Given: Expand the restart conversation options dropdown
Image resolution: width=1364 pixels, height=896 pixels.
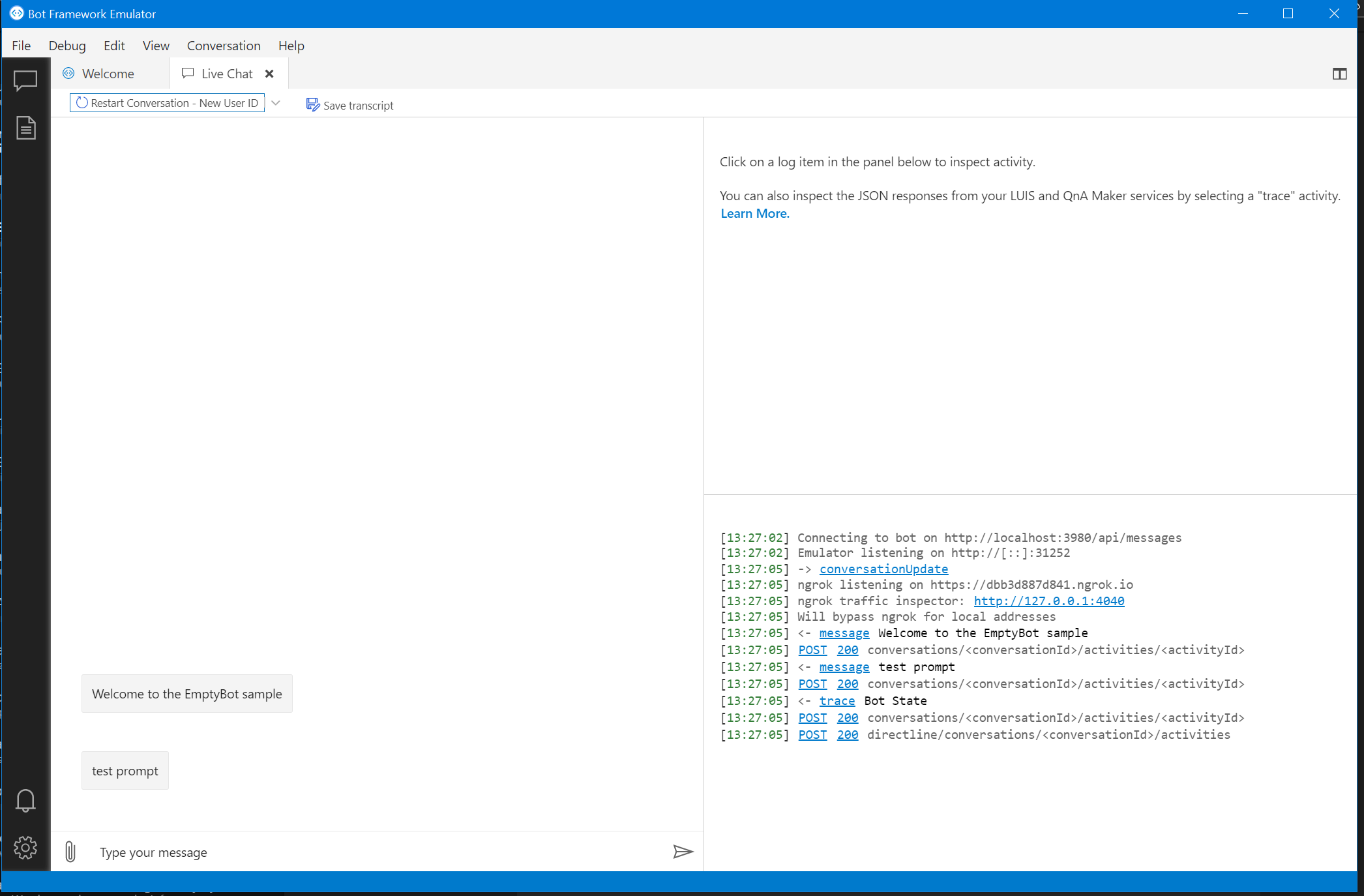Looking at the screenshot, I should tap(276, 103).
